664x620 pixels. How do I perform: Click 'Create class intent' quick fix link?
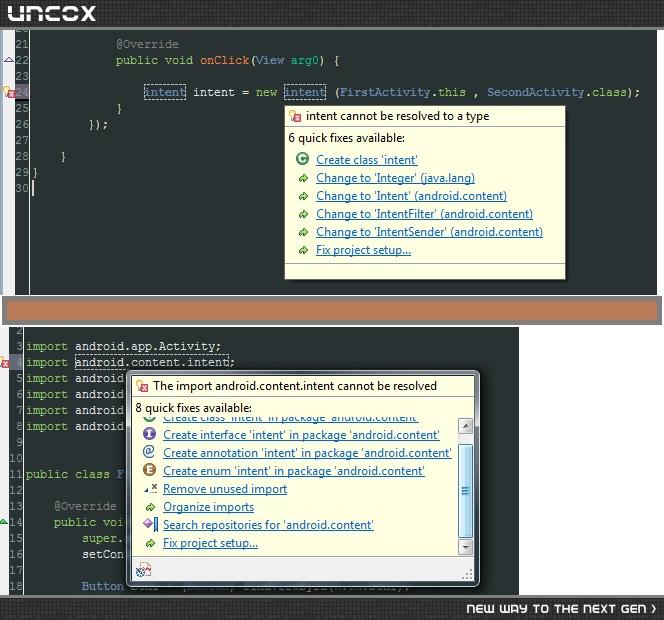(367, 160)
